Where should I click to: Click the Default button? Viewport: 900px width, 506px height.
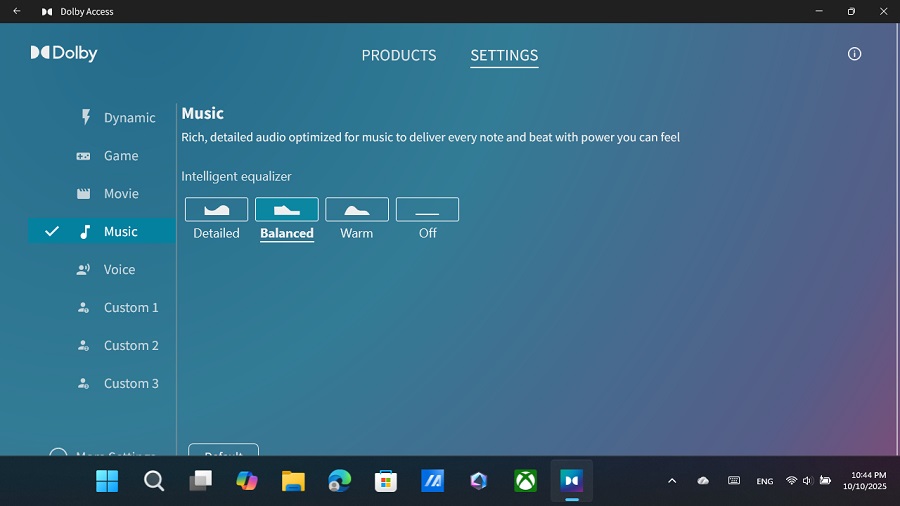pyautogui.click(x=223, y=452)
